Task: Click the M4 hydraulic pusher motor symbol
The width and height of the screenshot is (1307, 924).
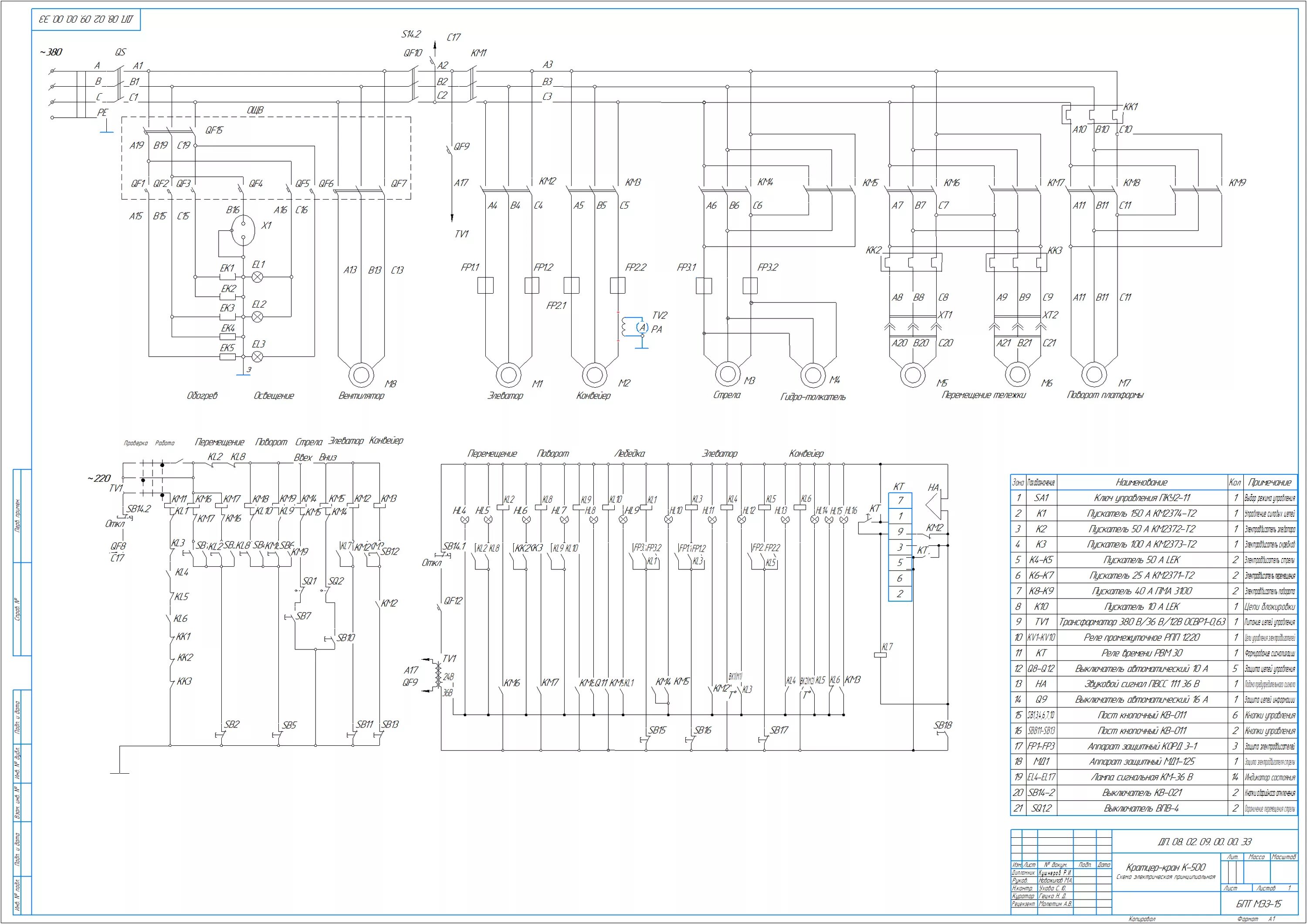Action: [x=813, y=375]
